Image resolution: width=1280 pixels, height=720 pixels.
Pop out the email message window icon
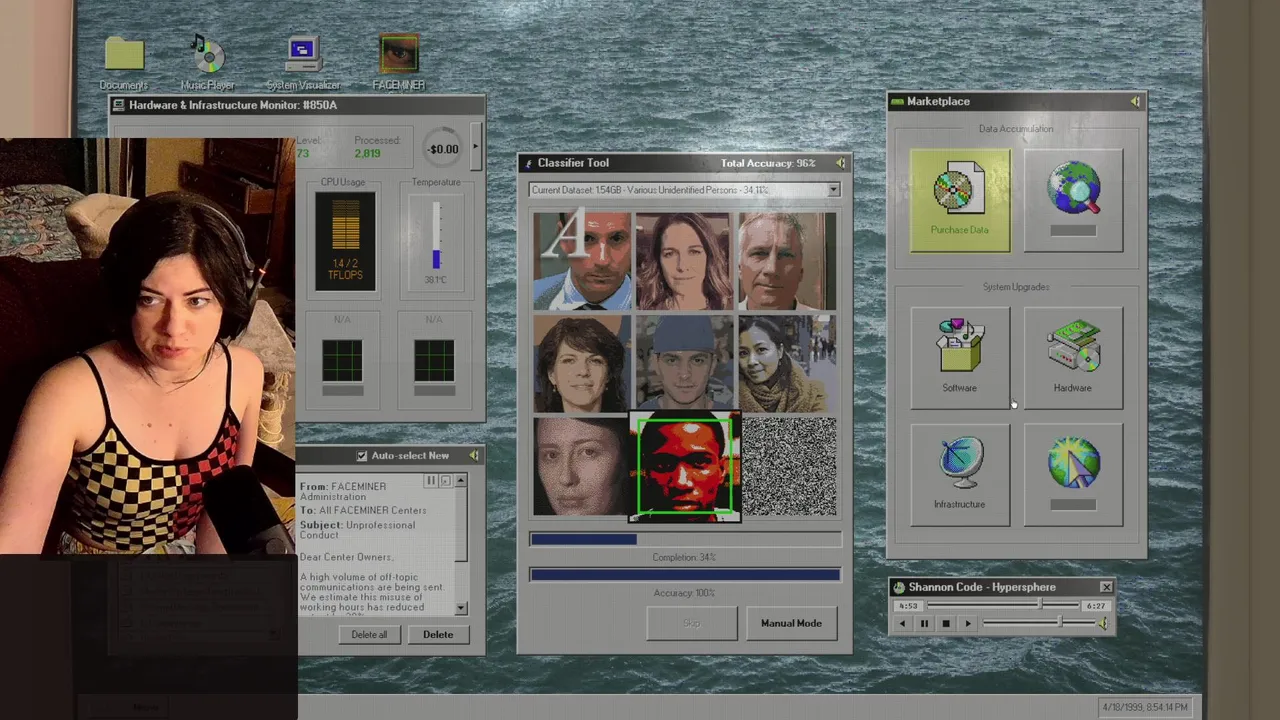point(446,481)
